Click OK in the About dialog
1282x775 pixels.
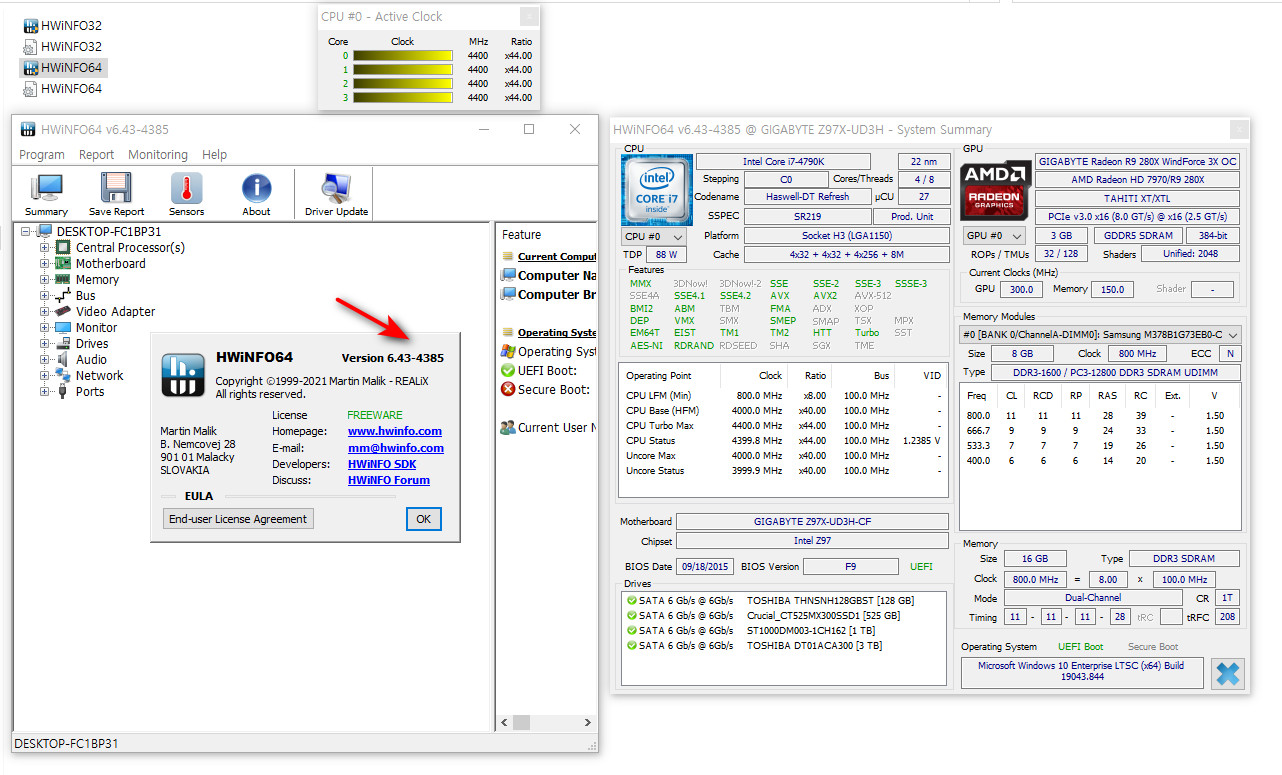[x=424, y=519]
